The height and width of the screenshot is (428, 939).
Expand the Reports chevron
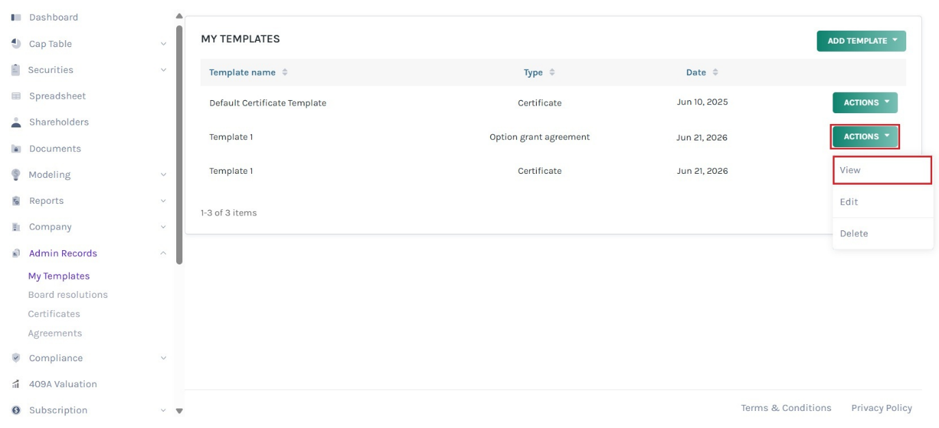point(163,201)
